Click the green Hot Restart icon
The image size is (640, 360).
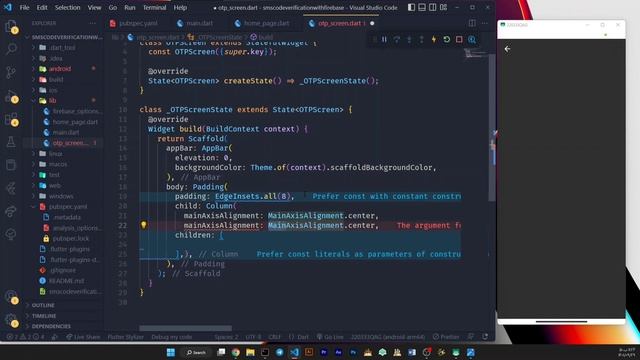click(x=447, y=40)
